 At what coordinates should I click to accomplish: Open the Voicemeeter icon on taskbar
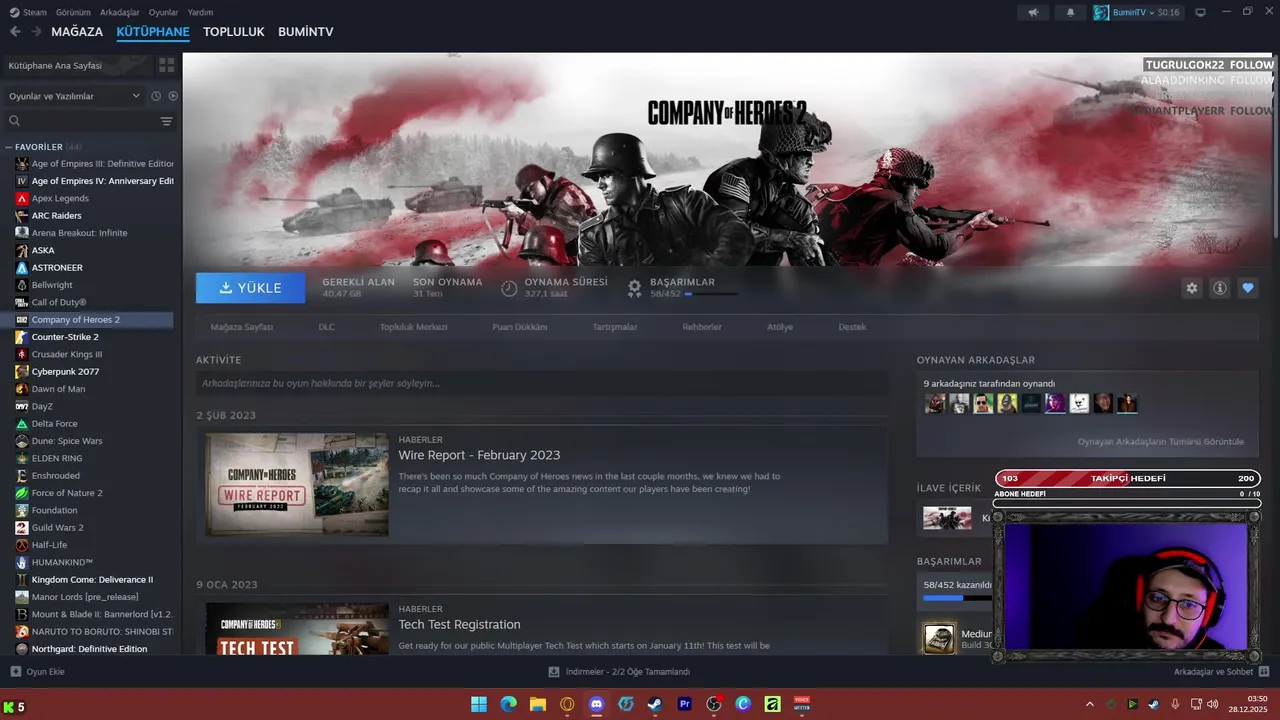(801, 704)
